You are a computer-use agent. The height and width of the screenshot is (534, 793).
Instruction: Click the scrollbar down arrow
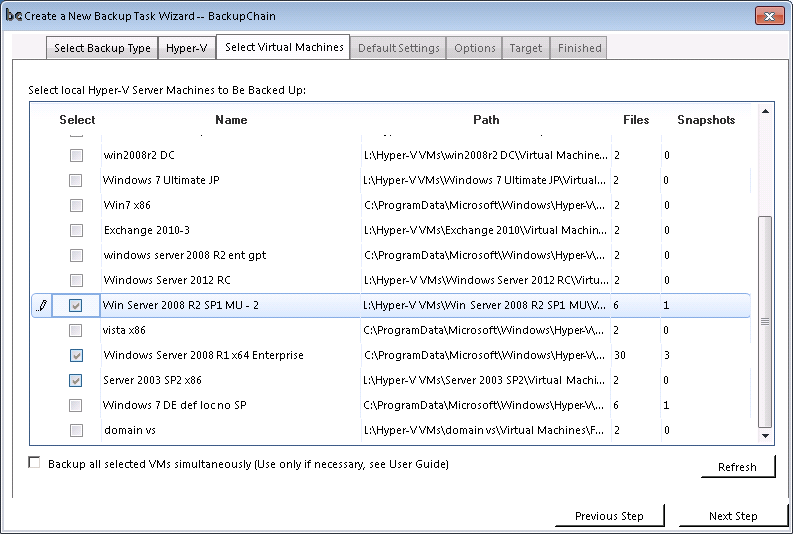(766, 436)
